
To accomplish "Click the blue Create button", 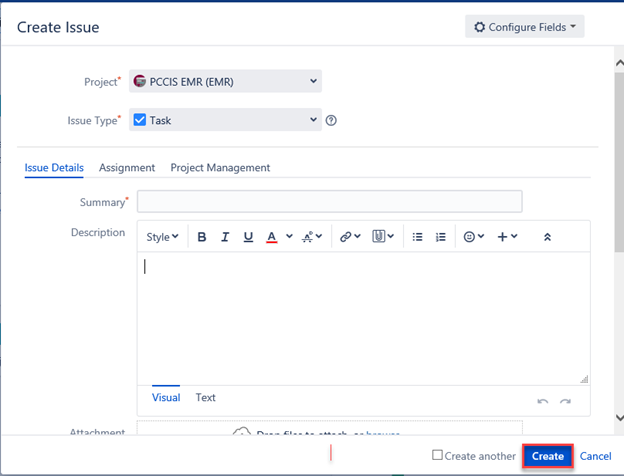I will click(x=548, y=456).
